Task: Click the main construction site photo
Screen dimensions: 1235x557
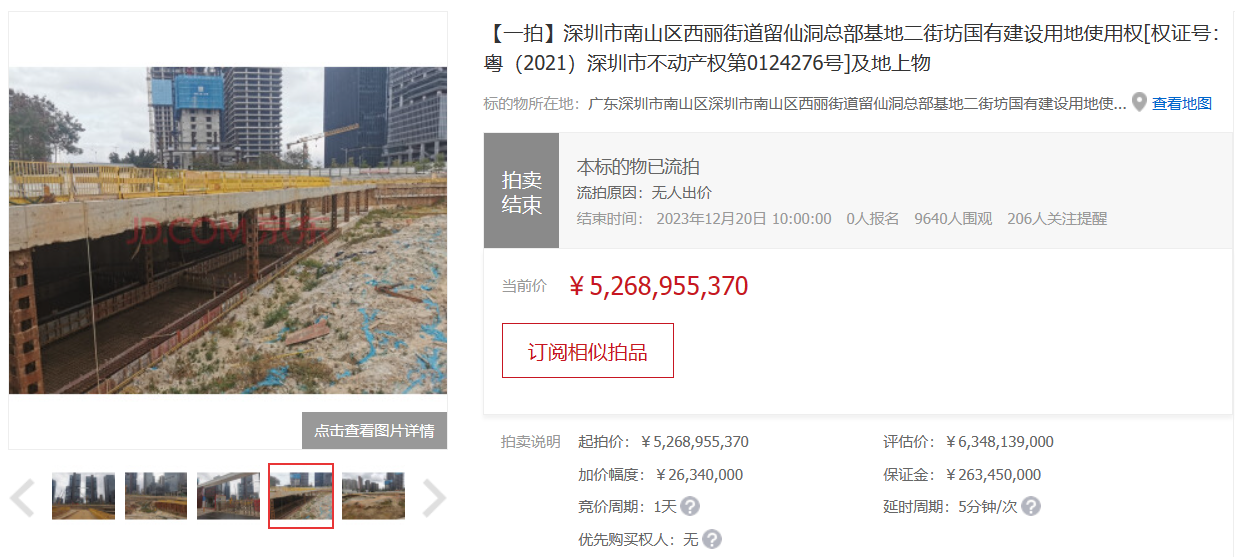Action: 228,230
